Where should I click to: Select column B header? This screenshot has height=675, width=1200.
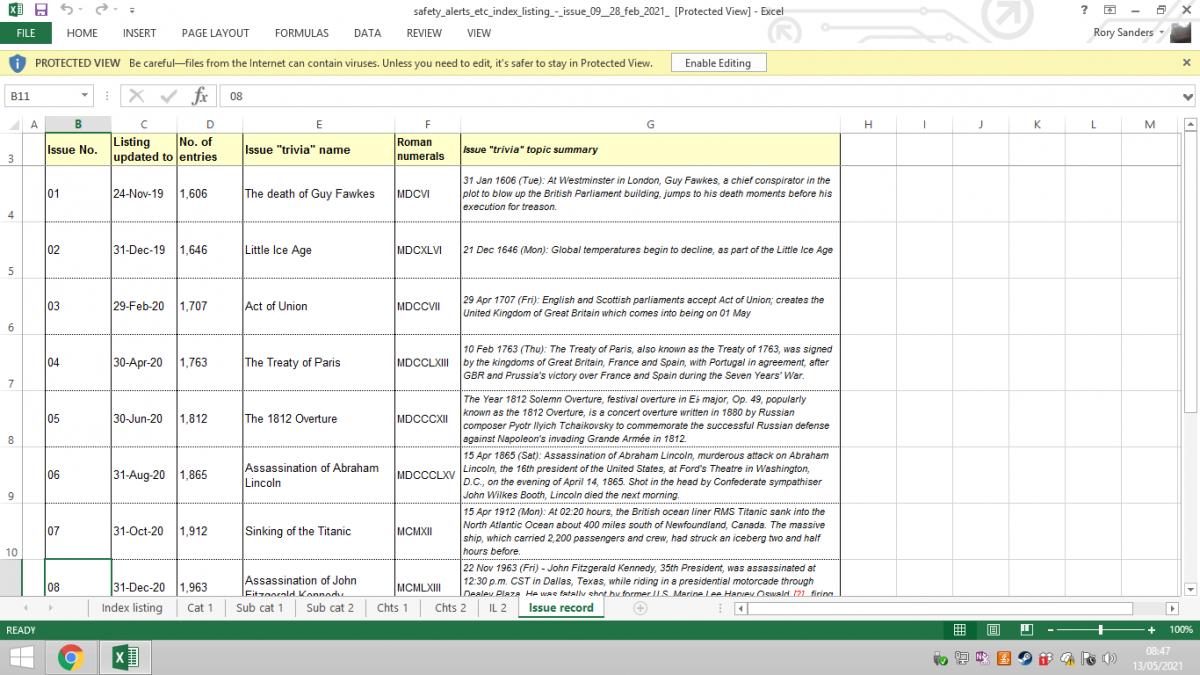(x=78, y=125)
